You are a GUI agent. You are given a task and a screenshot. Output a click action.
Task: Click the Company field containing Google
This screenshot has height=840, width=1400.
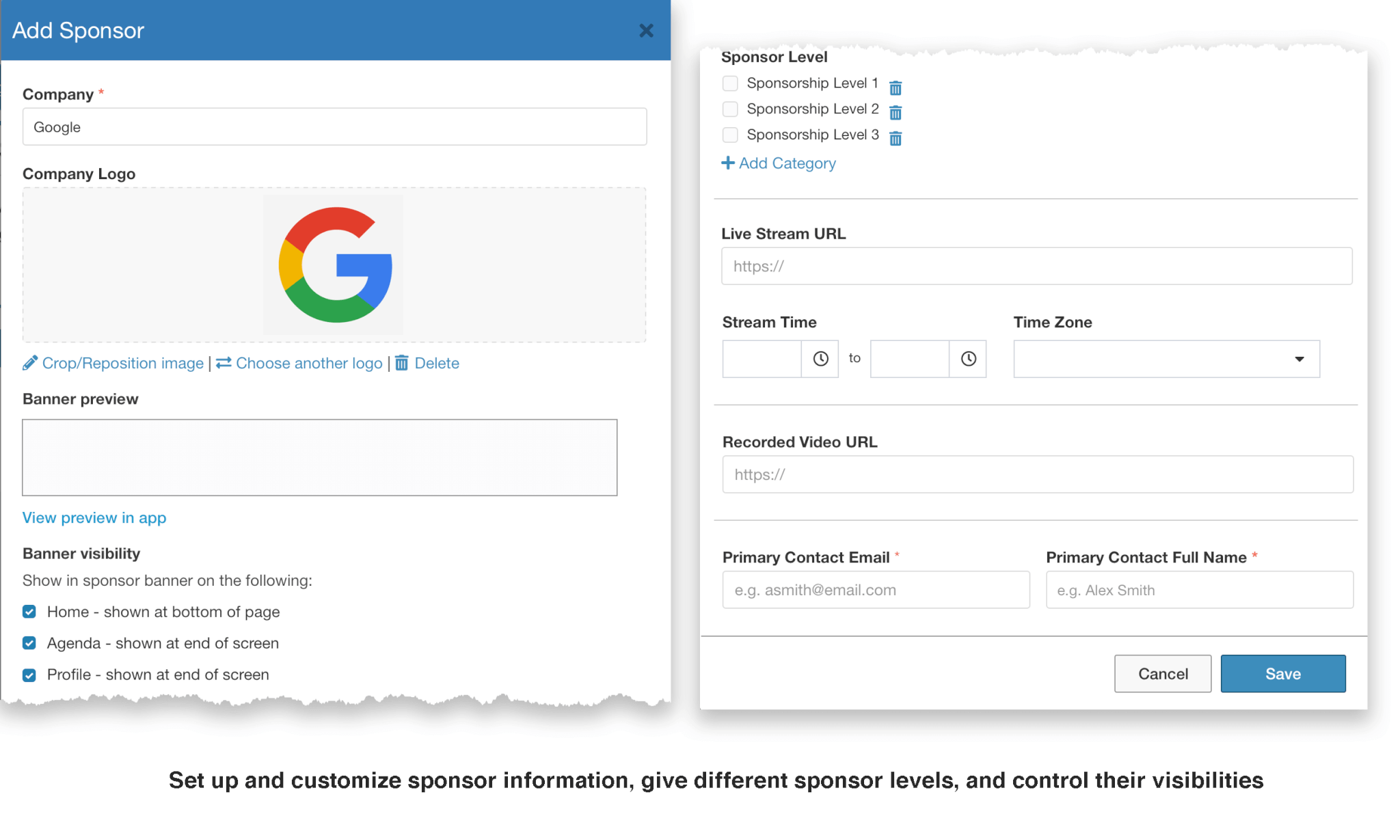pos(334,126)
